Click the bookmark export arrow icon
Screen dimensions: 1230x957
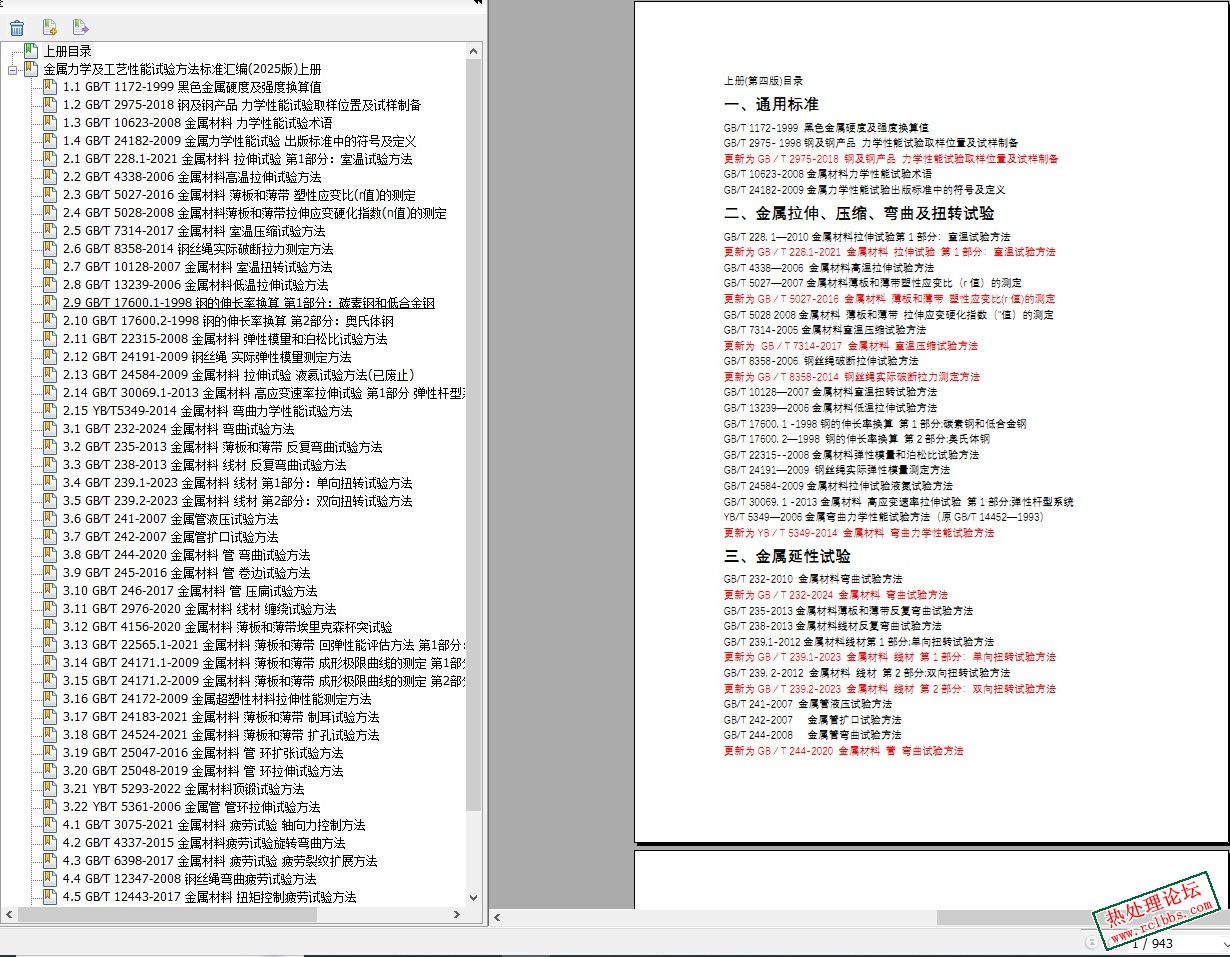coord(81,27)
